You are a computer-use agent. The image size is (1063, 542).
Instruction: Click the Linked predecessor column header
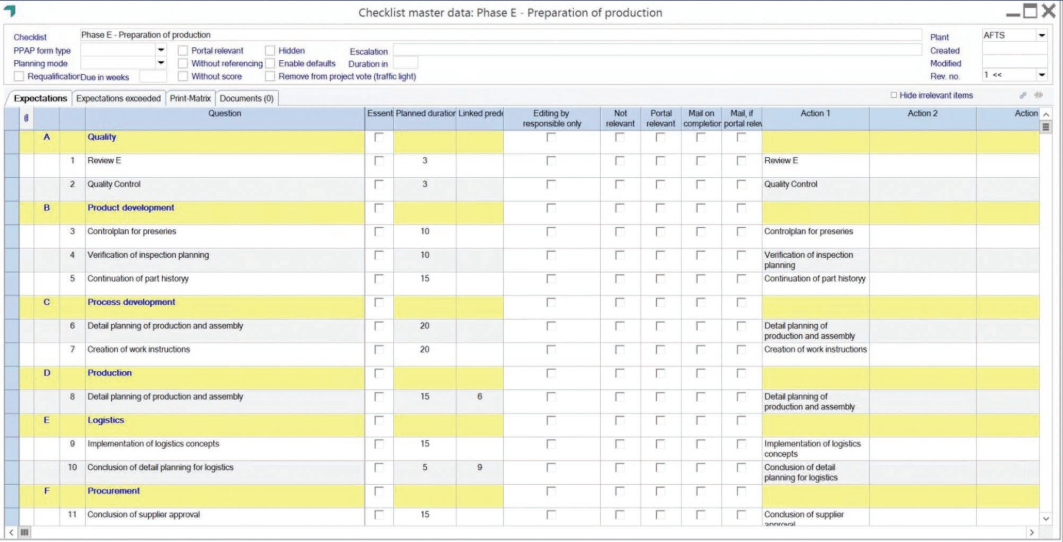point(479,119)
